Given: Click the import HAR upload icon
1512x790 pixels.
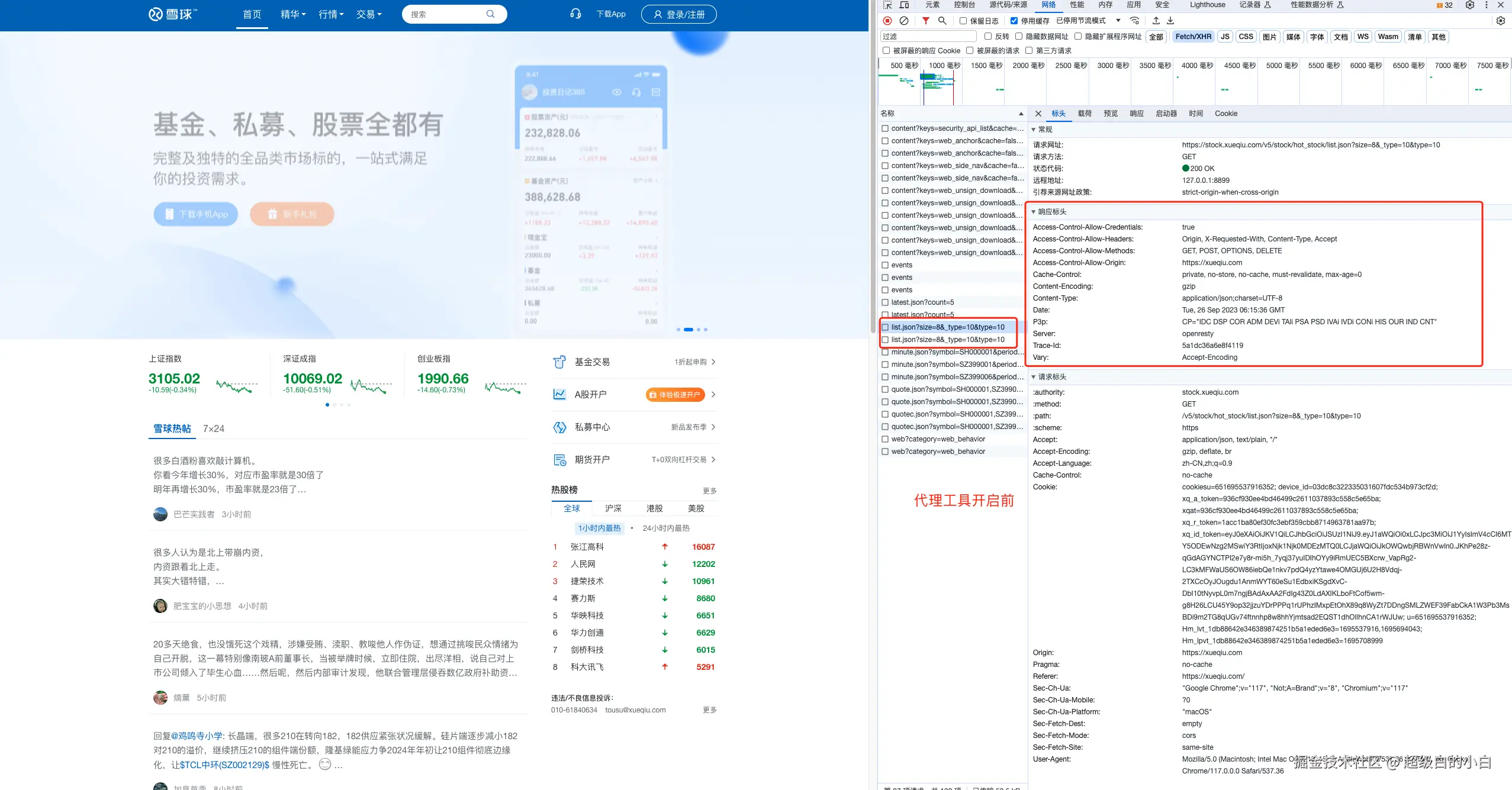Looking at the screenshot, I should coord(1156,21).
